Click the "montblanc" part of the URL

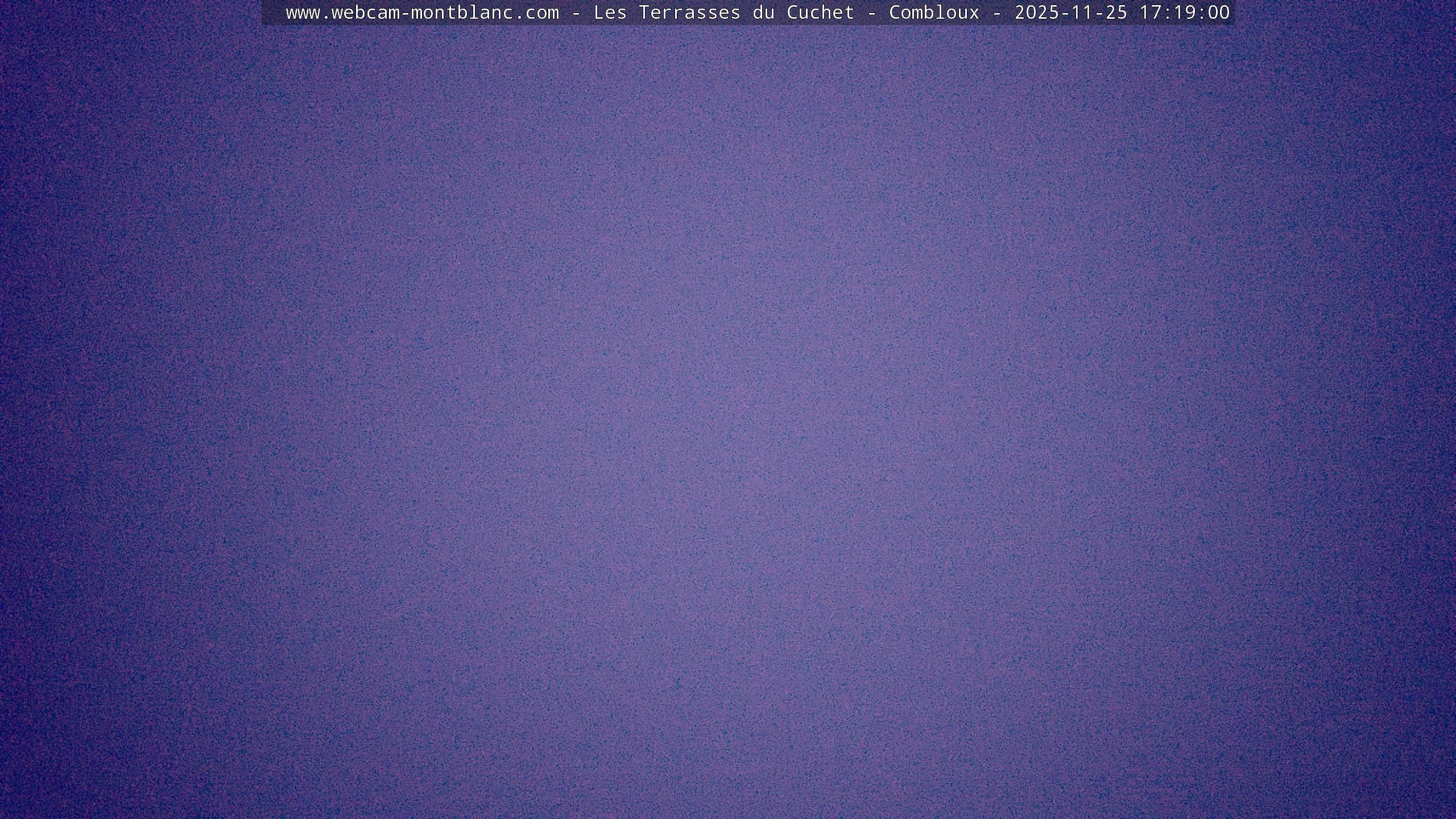coord(462,13)
